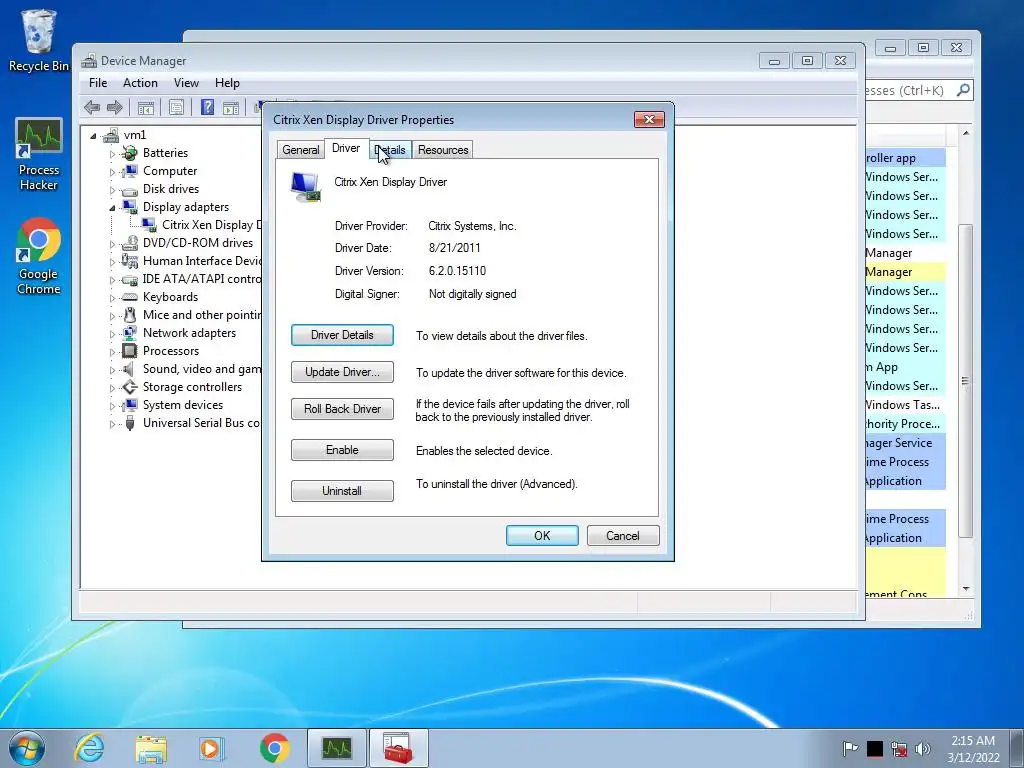Open Internet Explorer from the taskbar
1024x768 pixels.
point(89,748)
